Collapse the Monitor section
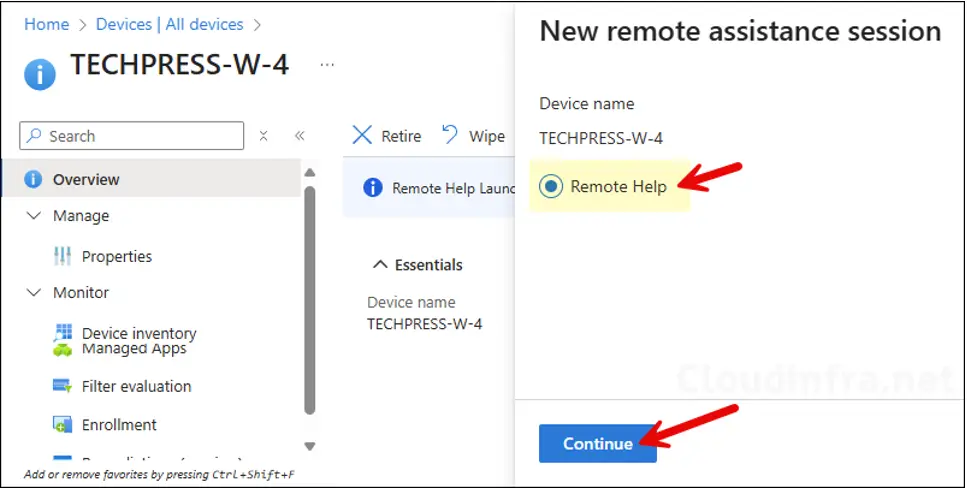The height and width of the screenshot is (489, 967). (33, 293)
